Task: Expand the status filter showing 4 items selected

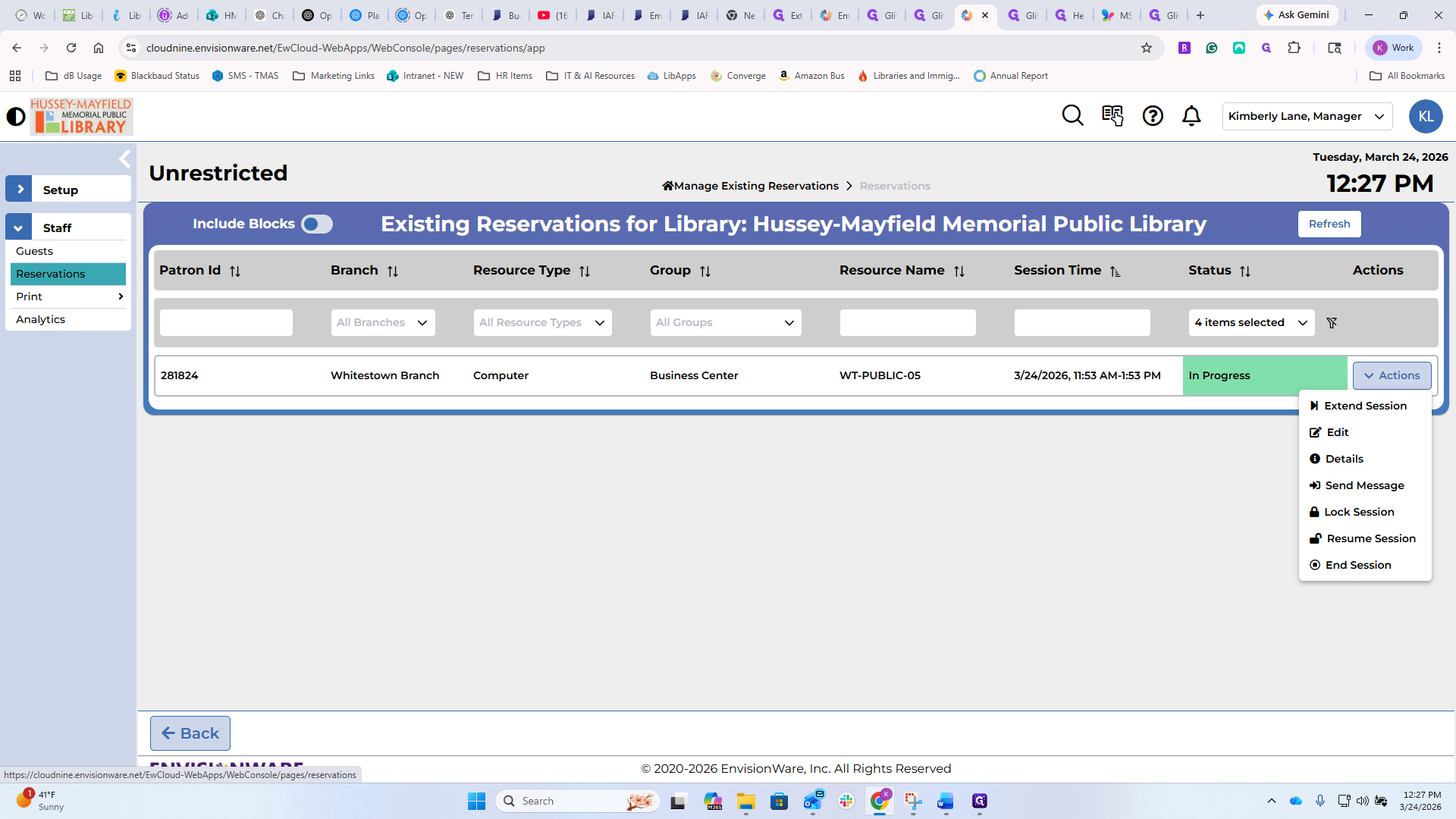Action: [1251, 323]
